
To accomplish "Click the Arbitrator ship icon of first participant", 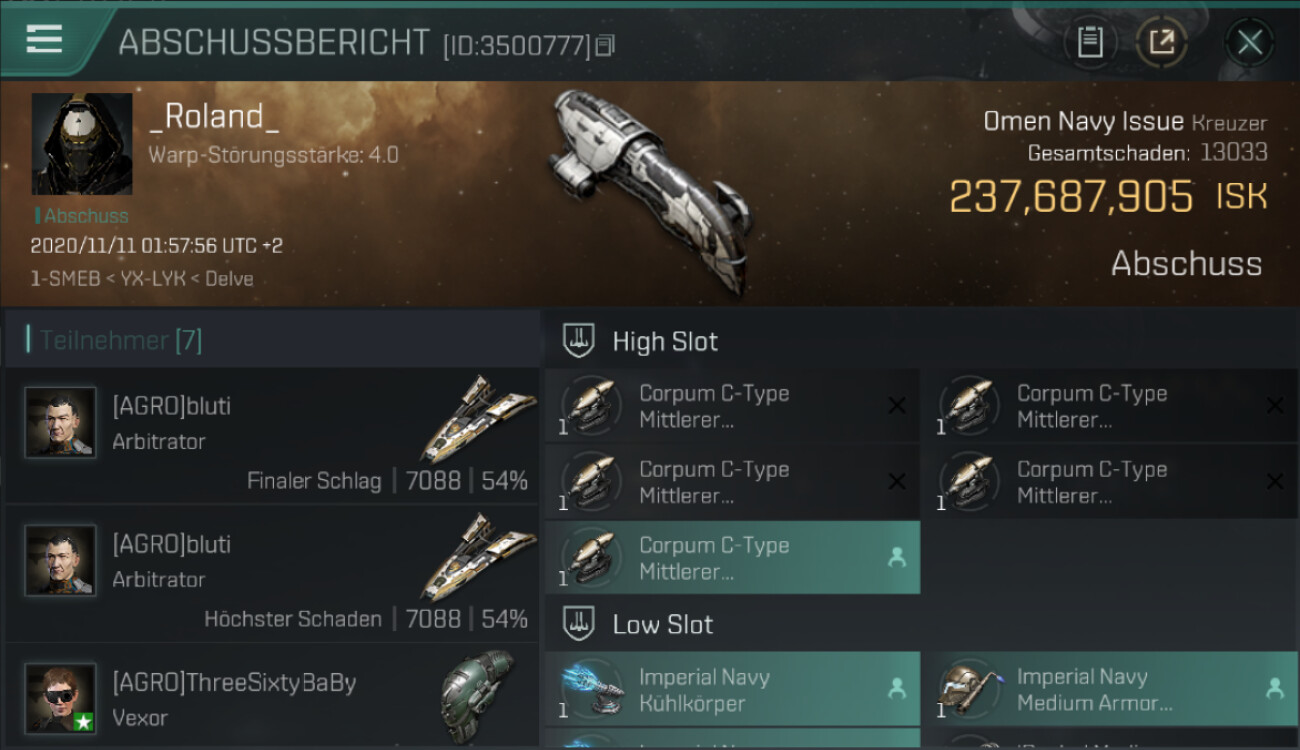I will pos(478,418).
